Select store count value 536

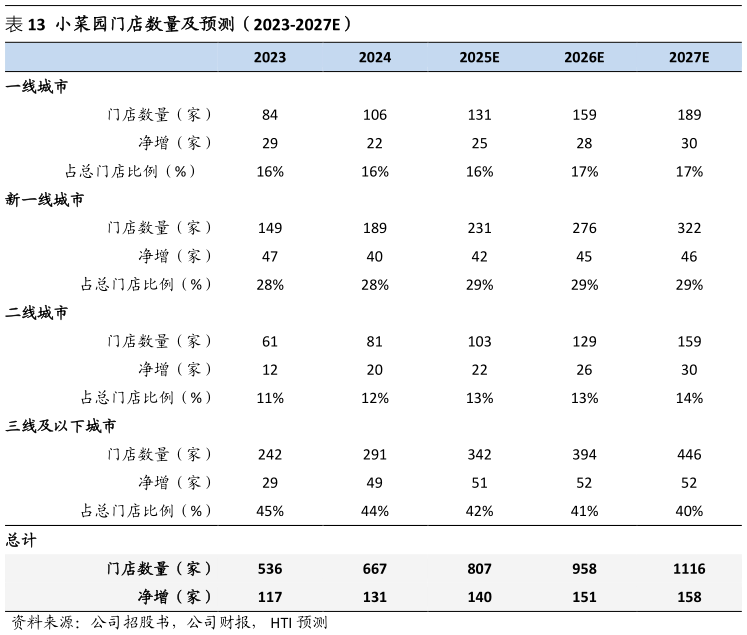click(269, 569)
